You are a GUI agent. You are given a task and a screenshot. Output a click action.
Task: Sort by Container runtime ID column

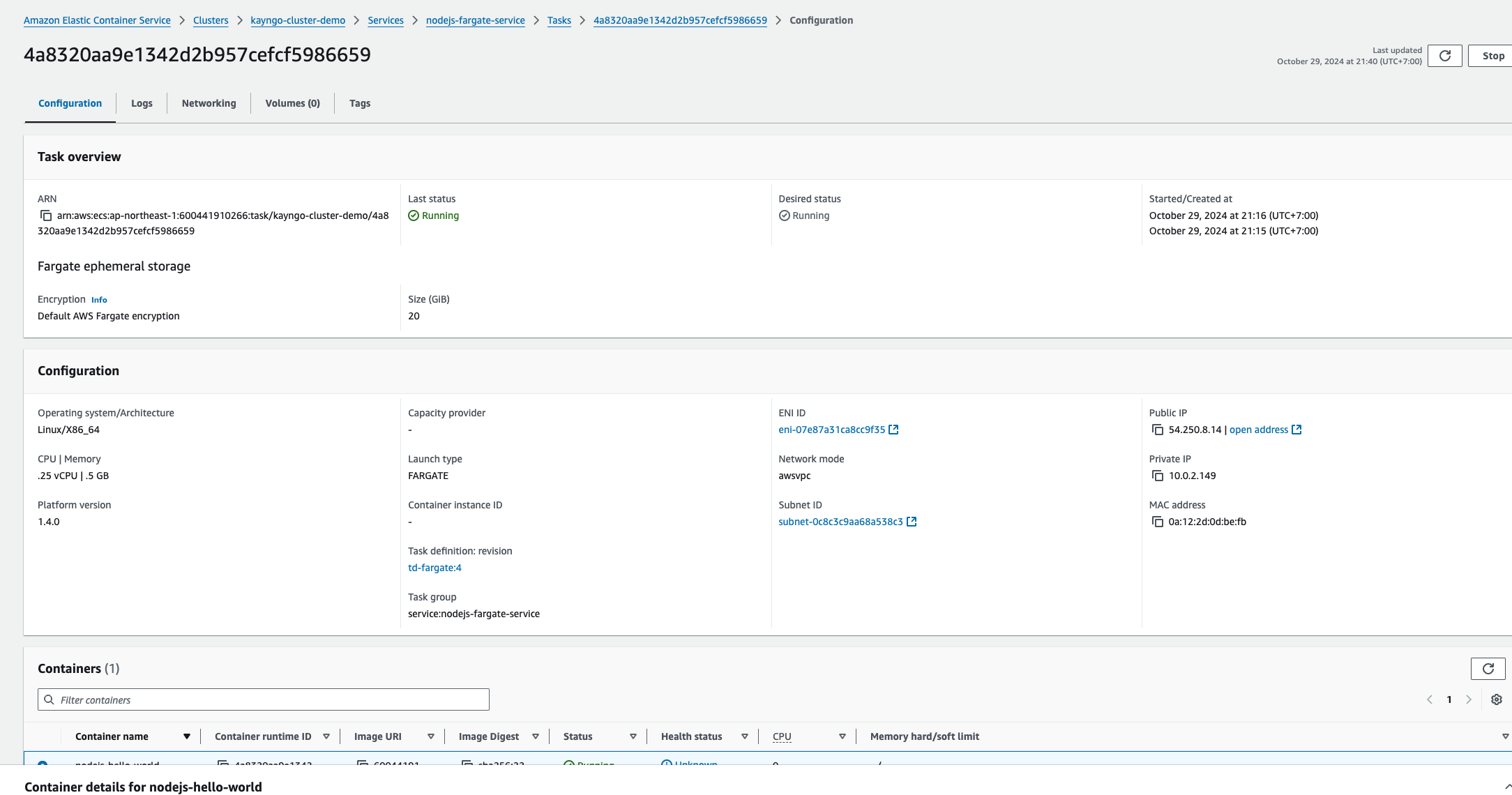(326, 736)
